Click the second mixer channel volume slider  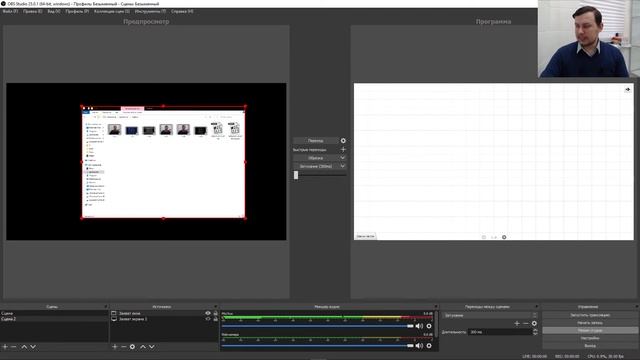(318, 346)
